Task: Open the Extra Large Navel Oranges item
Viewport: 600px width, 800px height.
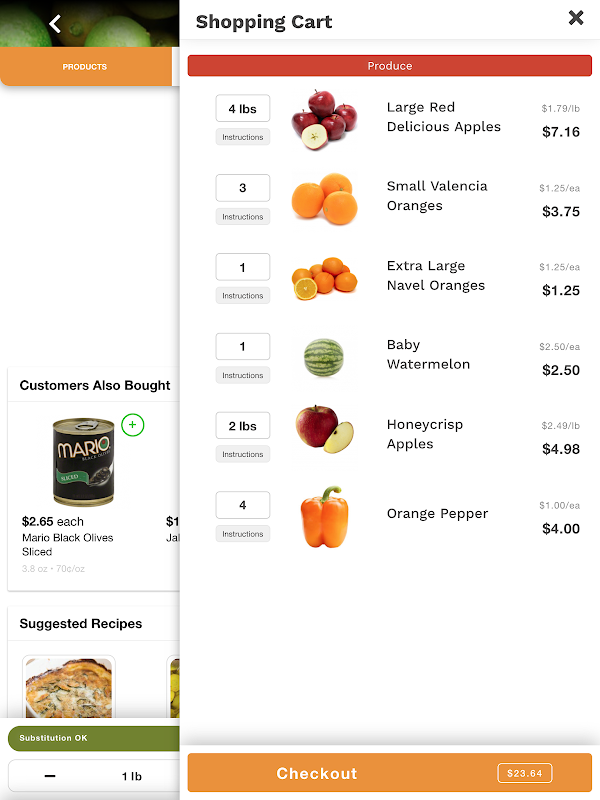Action: click(436, 276)
